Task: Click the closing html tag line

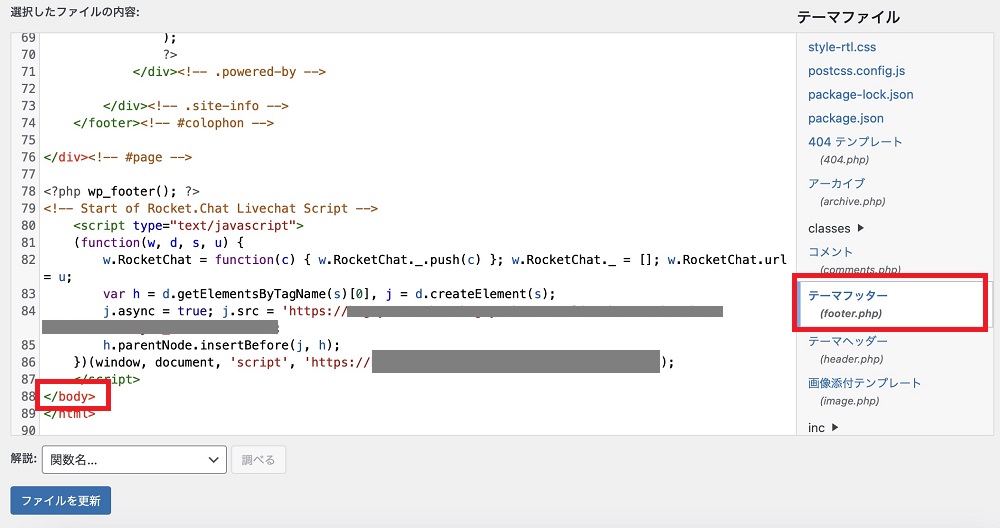Action: pyautogui.click(x=70, y=414)
